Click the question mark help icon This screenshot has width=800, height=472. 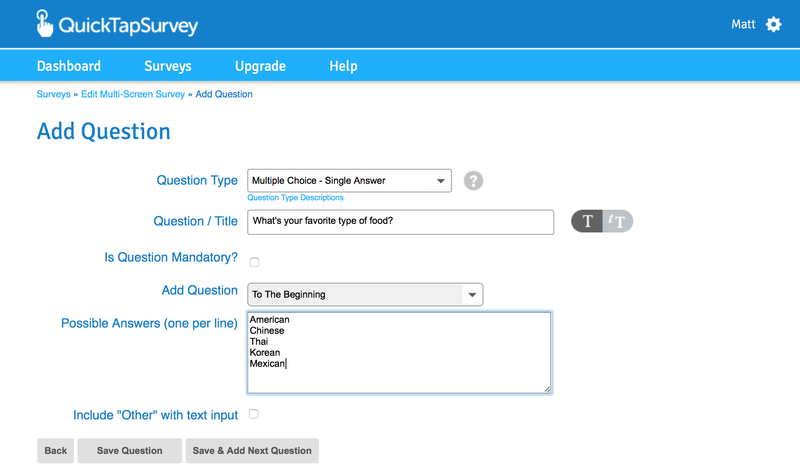point(474,181)
